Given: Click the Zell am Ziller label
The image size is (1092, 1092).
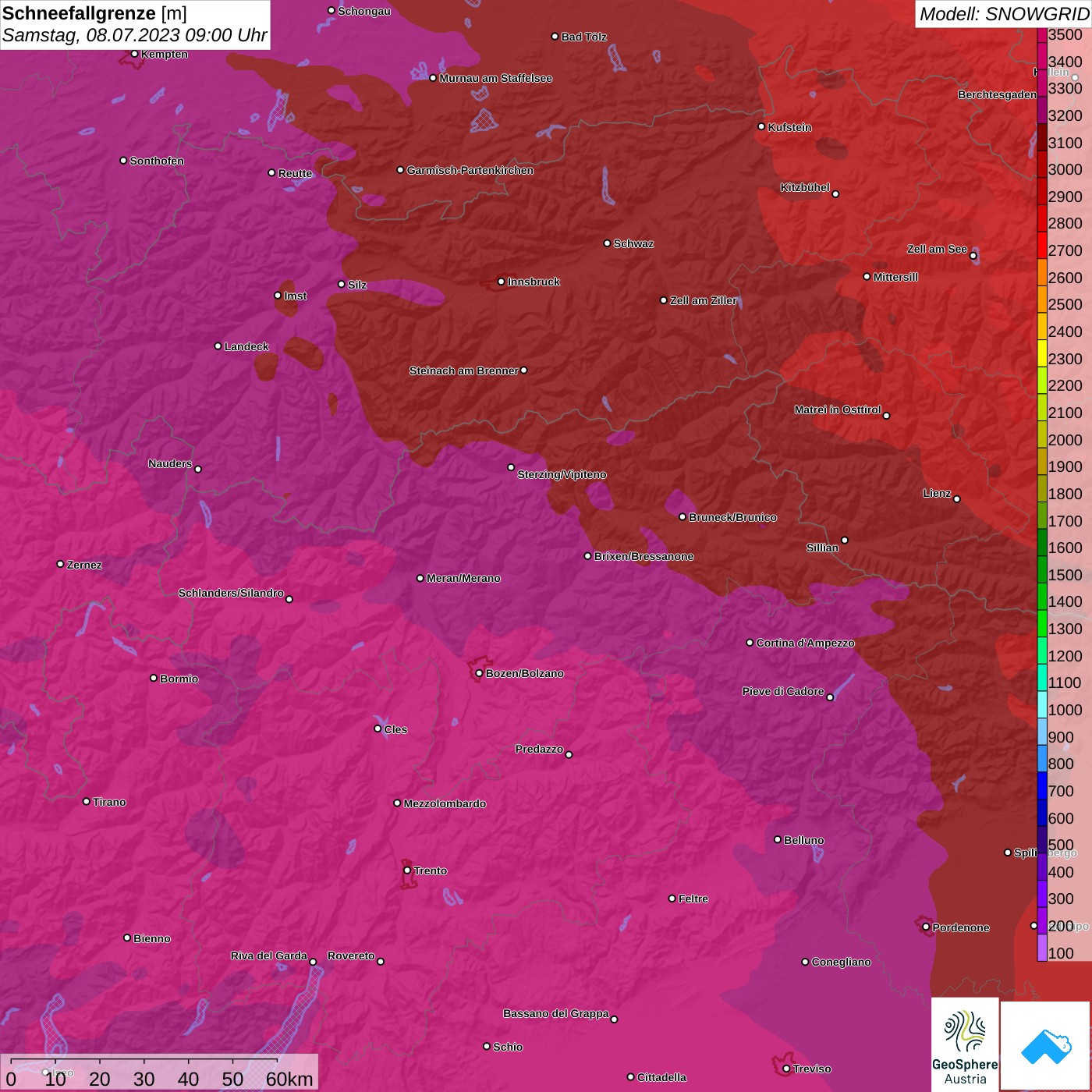Looking at the screenshot, I should pyautogui.click(x=703, y=300).
